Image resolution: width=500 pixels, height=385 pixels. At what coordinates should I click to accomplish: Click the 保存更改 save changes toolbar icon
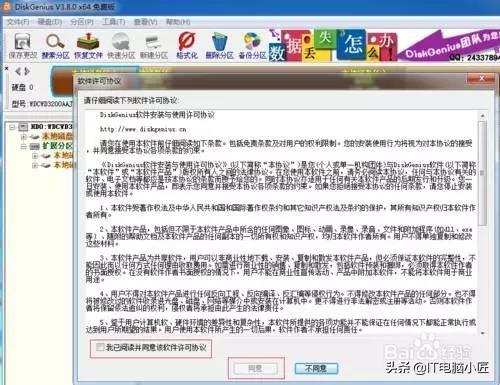tap(23, 46)
